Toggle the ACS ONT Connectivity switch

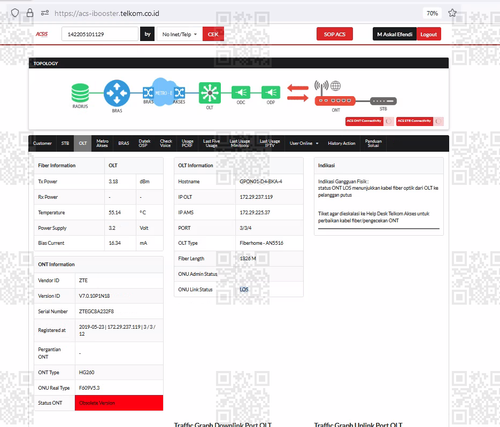389,121
